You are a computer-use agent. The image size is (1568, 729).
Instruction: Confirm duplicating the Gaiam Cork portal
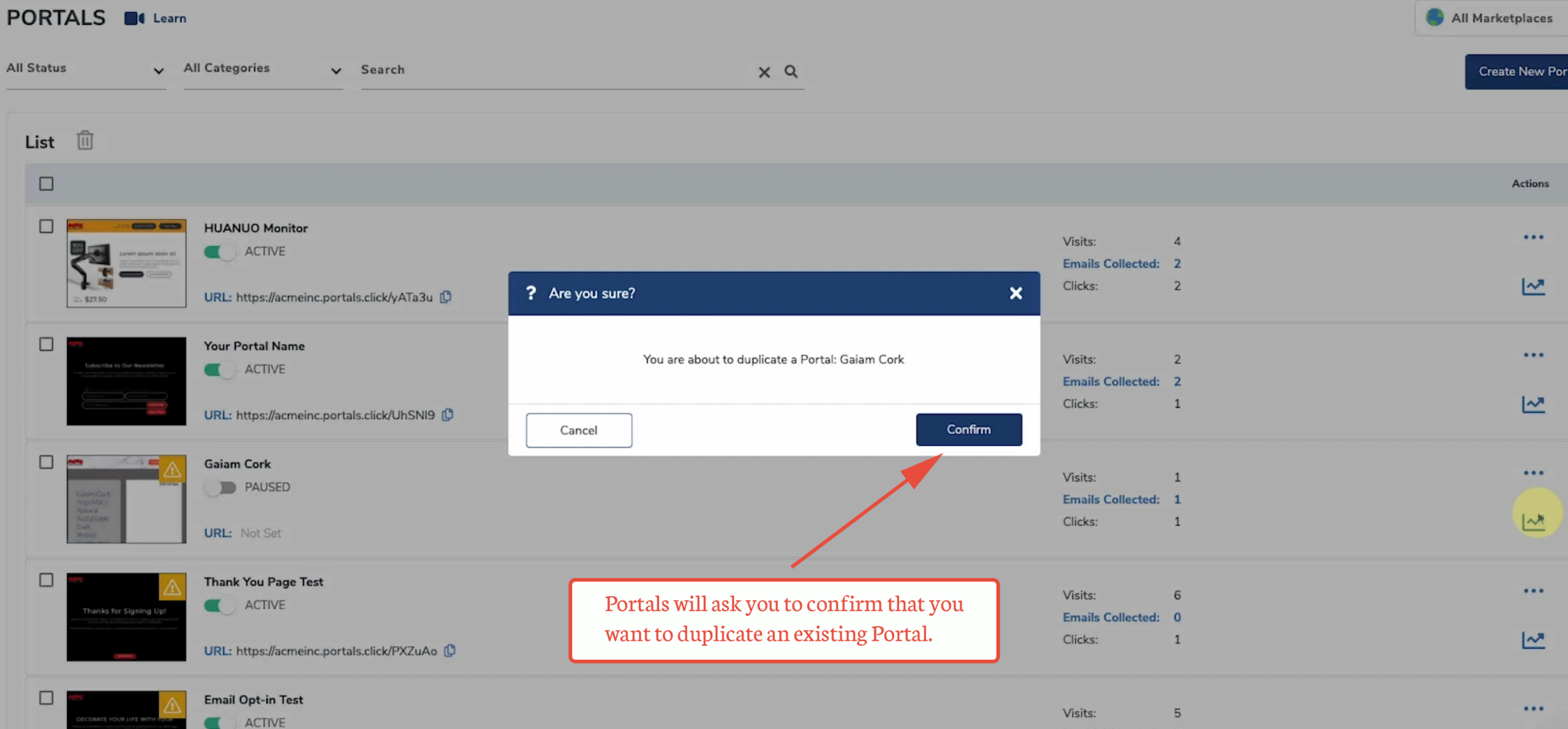(x=968, y=430)
